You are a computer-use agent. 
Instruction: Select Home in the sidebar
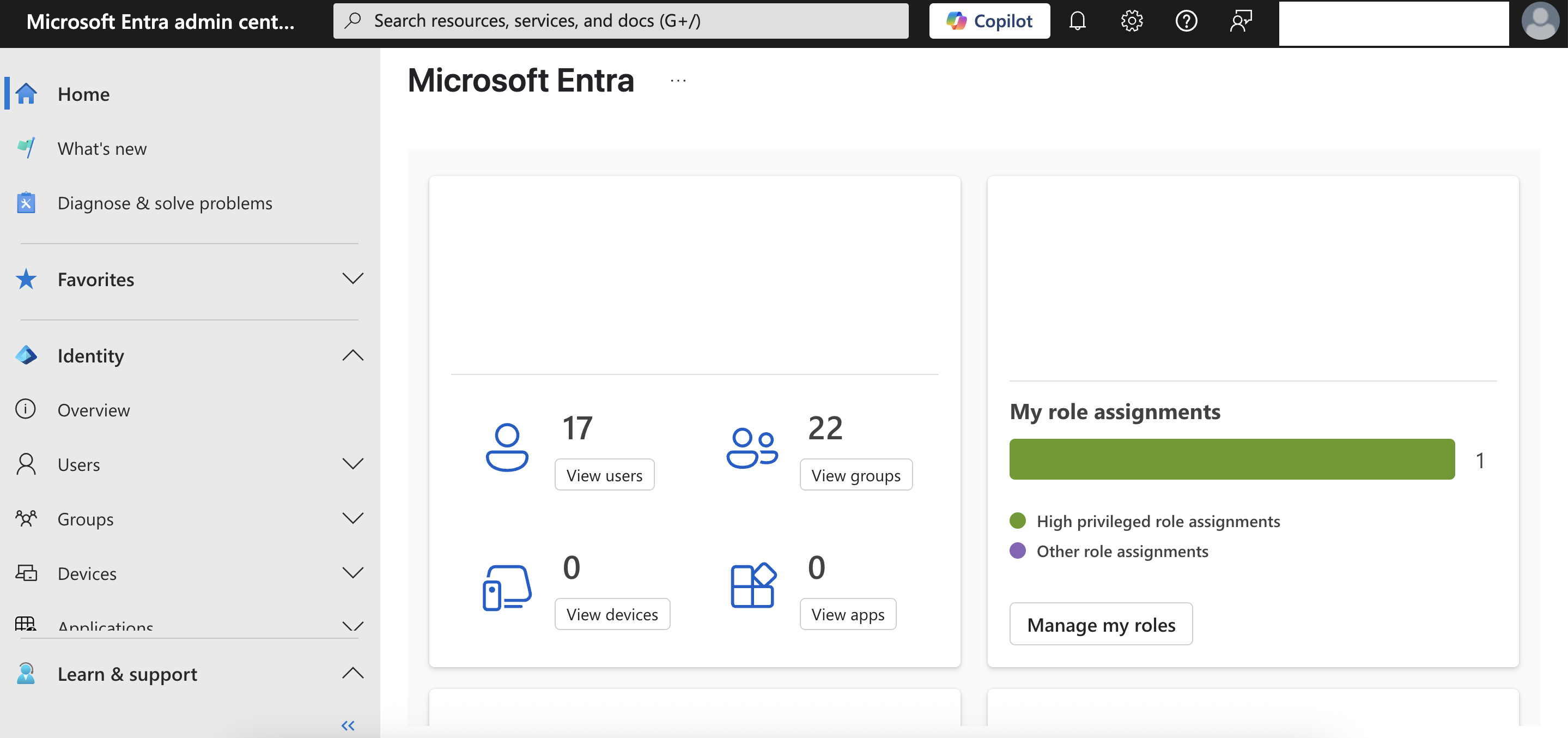click(83, 94)
